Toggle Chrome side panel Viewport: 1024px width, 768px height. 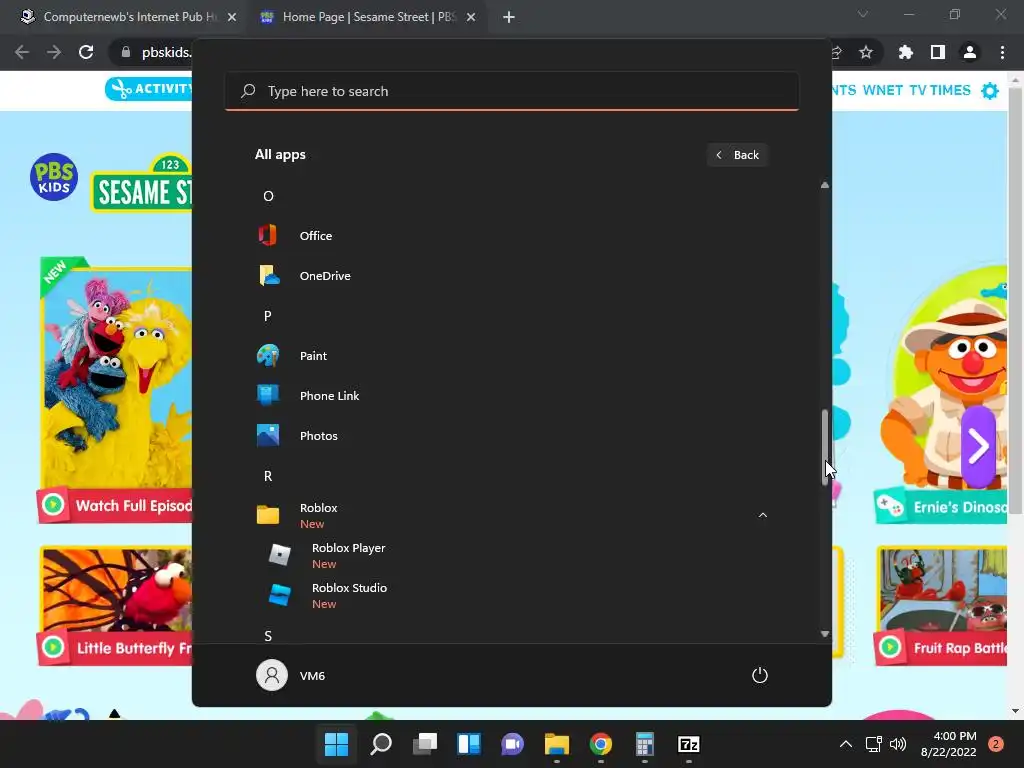click(x=938, y=52)
